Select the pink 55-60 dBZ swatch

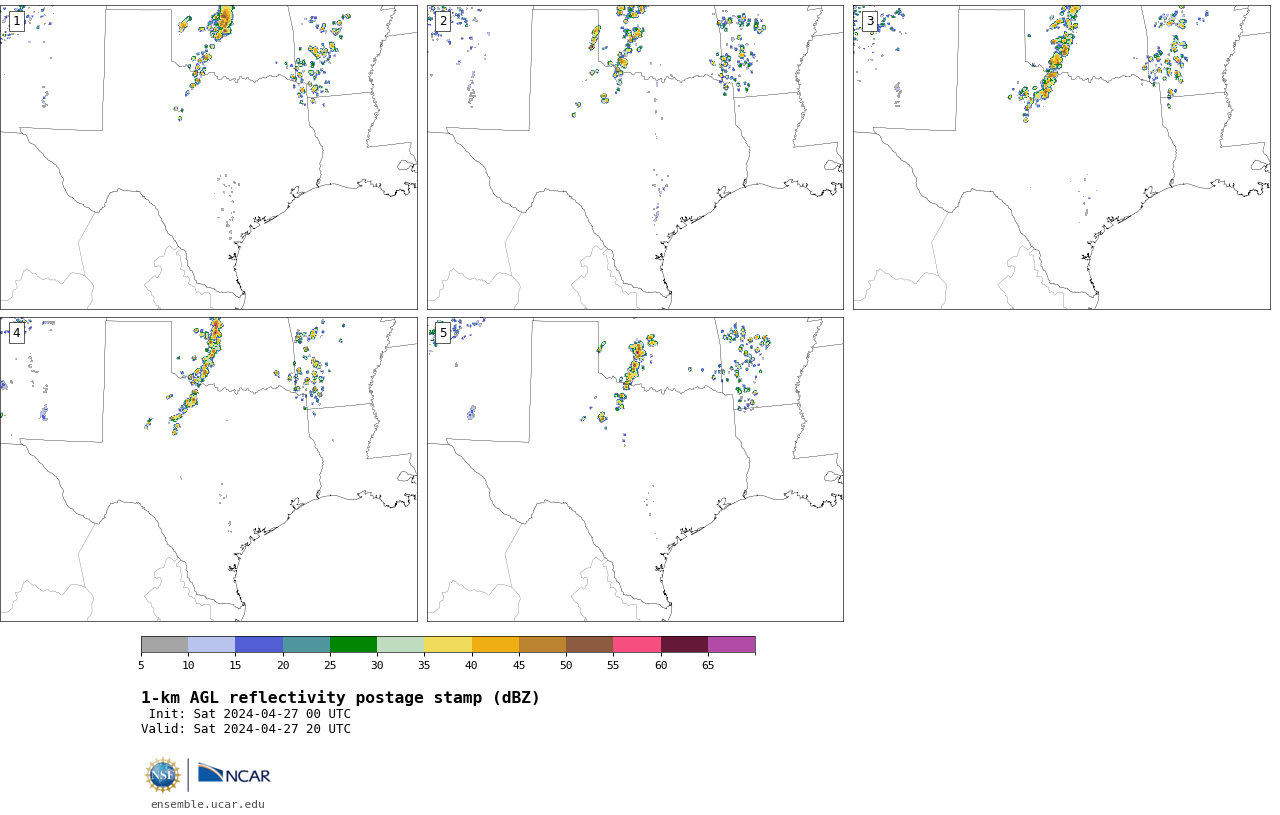(637, 644)
